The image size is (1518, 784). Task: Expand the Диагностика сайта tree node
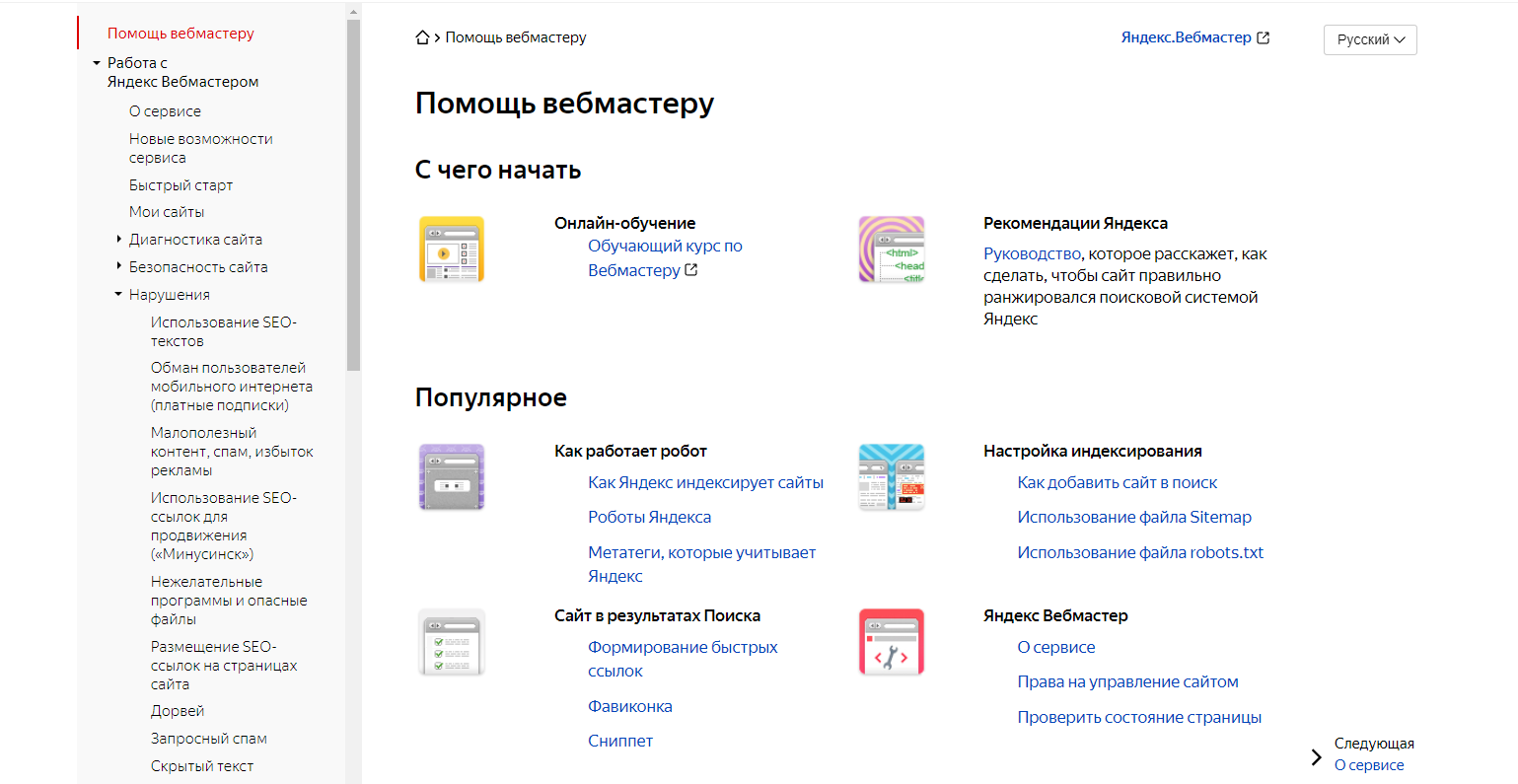119,240
